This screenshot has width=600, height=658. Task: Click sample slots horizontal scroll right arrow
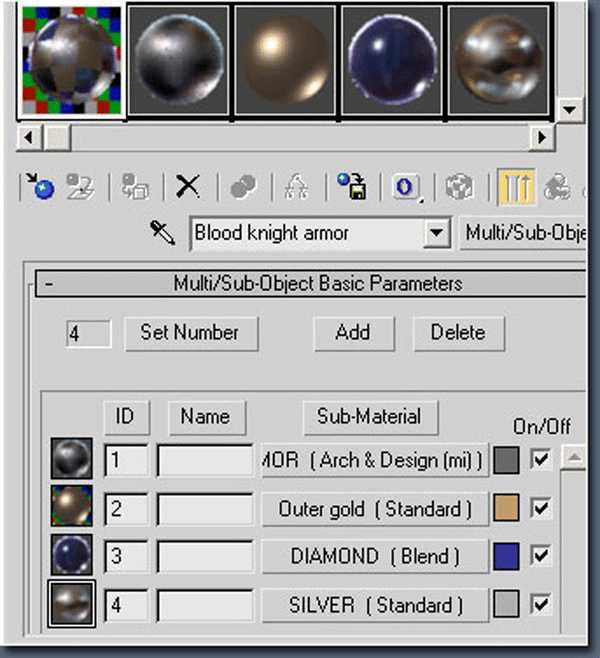(542, 137)
